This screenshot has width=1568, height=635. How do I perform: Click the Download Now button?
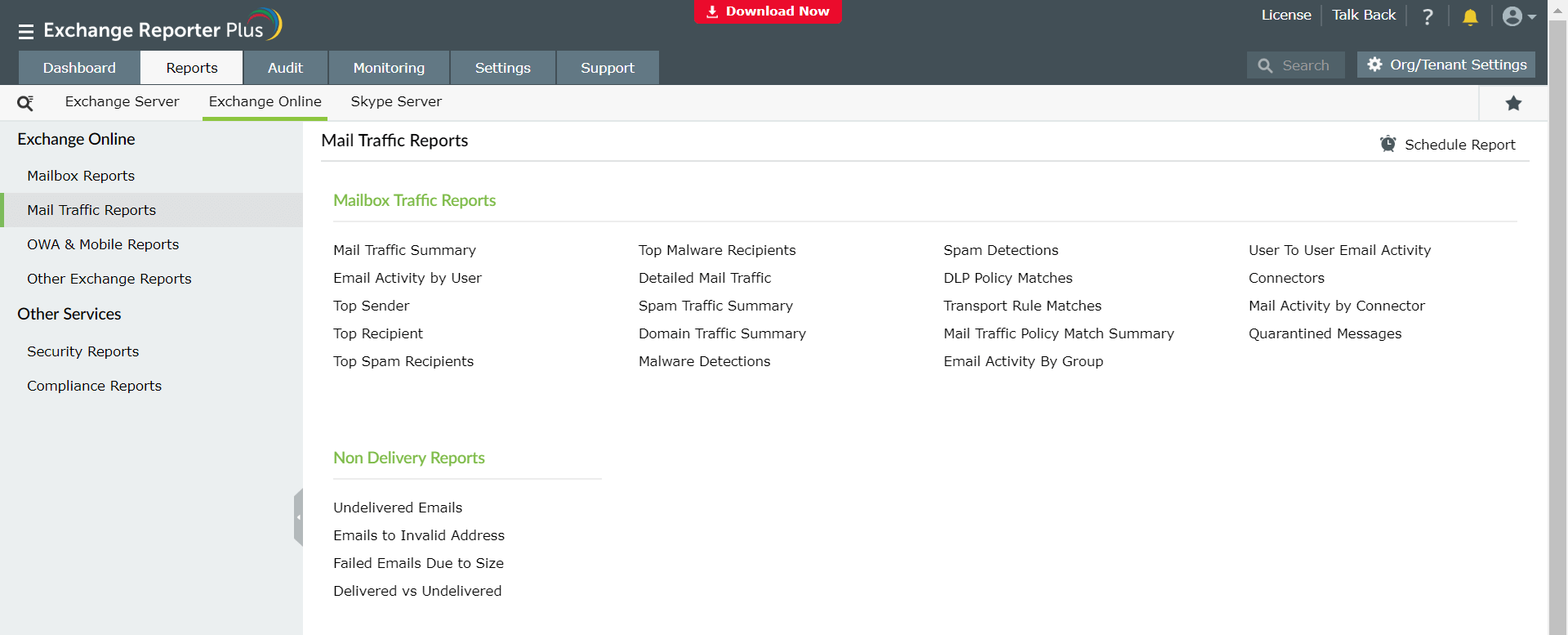tap(768, 11)
